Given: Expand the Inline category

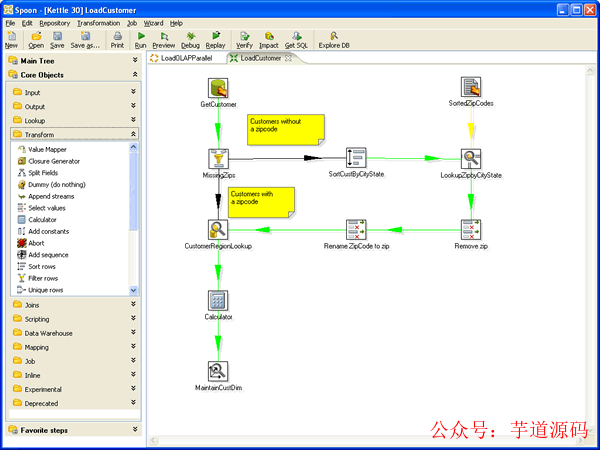Looking at the screenshot, I should point(133,375).
